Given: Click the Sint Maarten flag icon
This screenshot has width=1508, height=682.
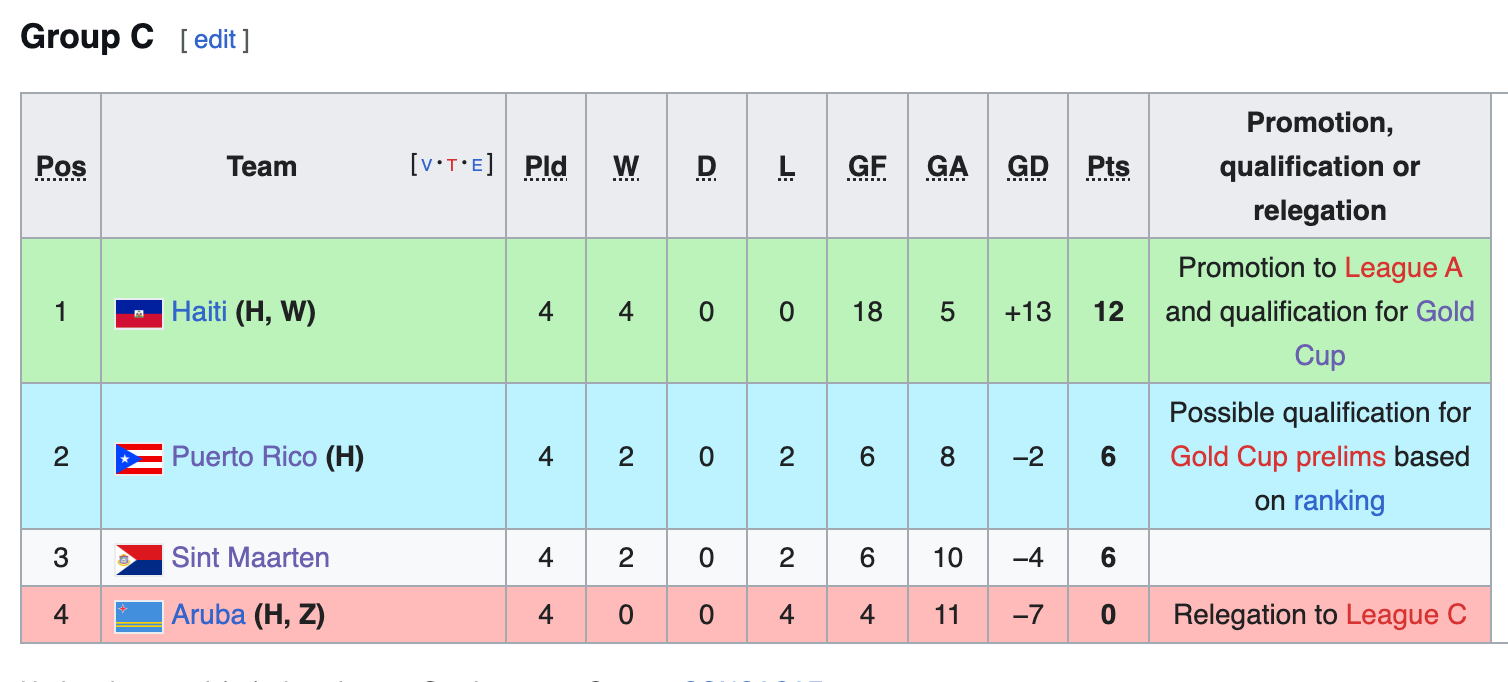Looking at the screenshot, I should coord(139,559).
